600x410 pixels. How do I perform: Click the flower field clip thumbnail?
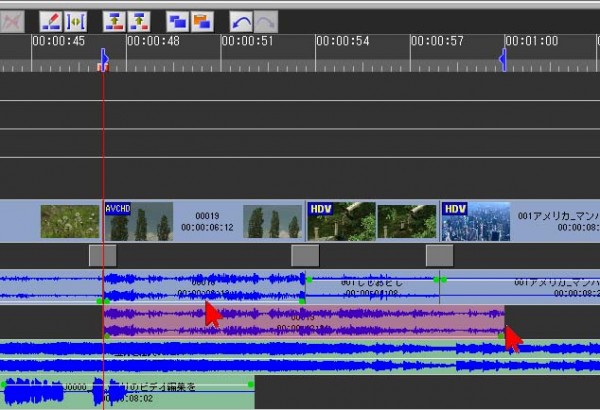coord(70,221)
